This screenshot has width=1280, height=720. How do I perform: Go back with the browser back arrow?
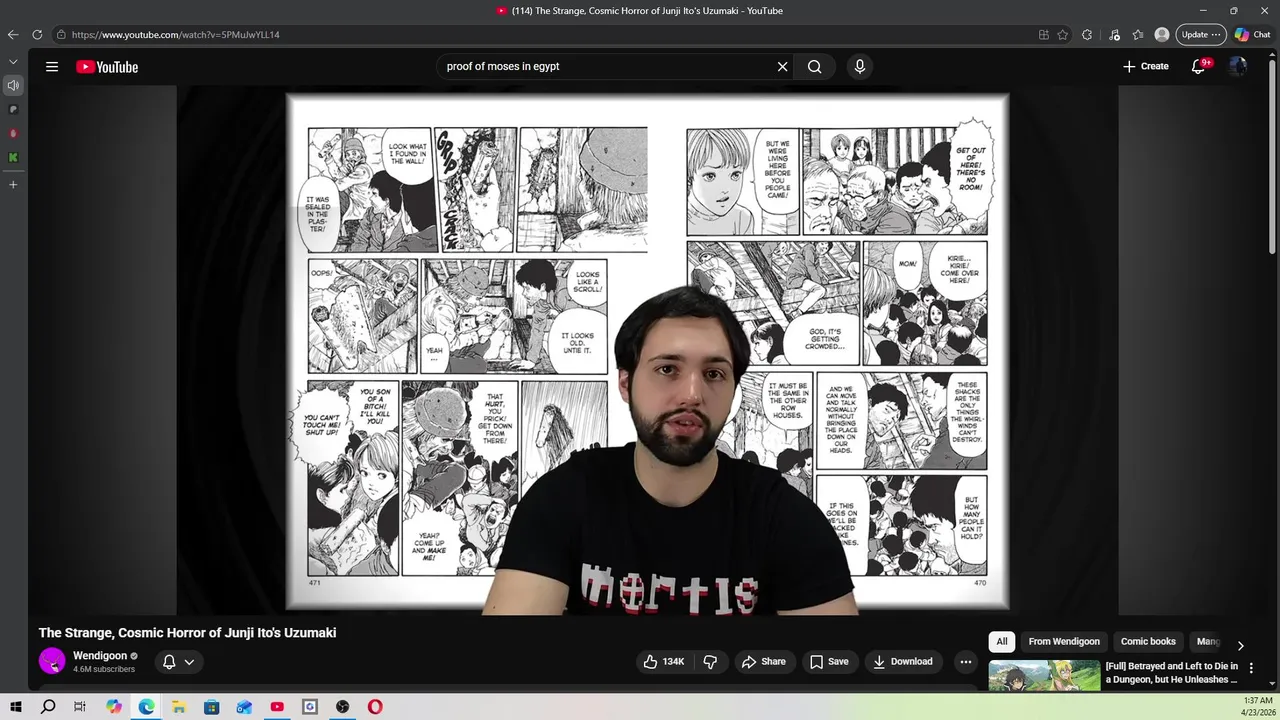click(x=13, y=34)
